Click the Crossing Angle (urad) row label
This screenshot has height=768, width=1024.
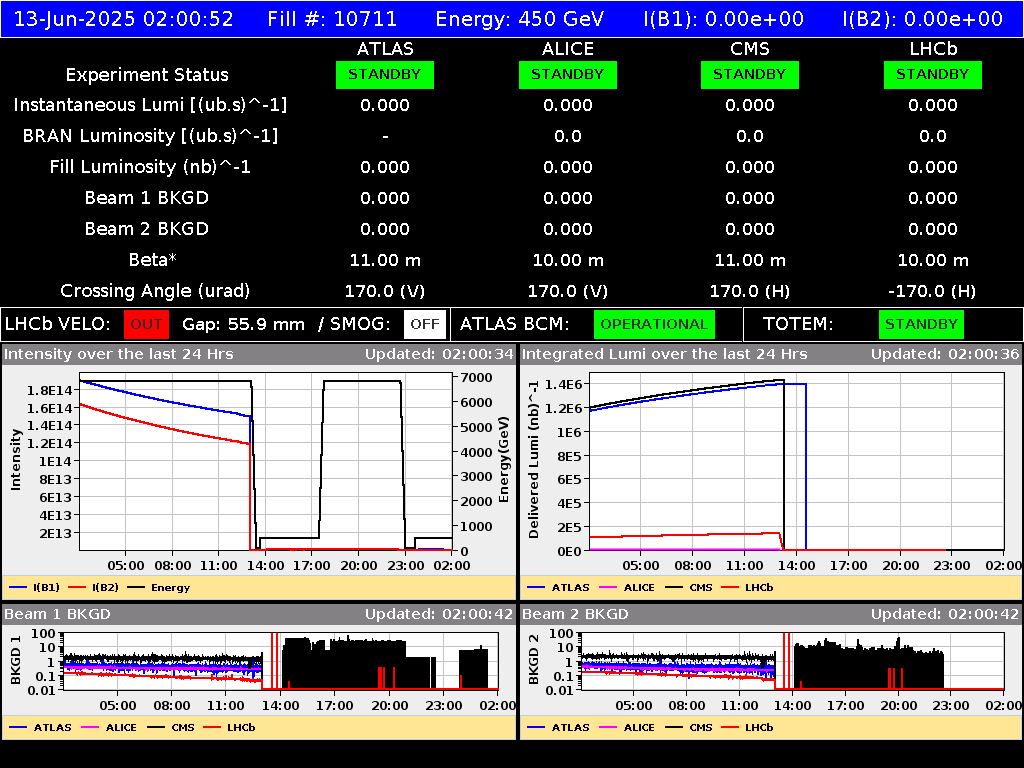[x=155, y=291]
